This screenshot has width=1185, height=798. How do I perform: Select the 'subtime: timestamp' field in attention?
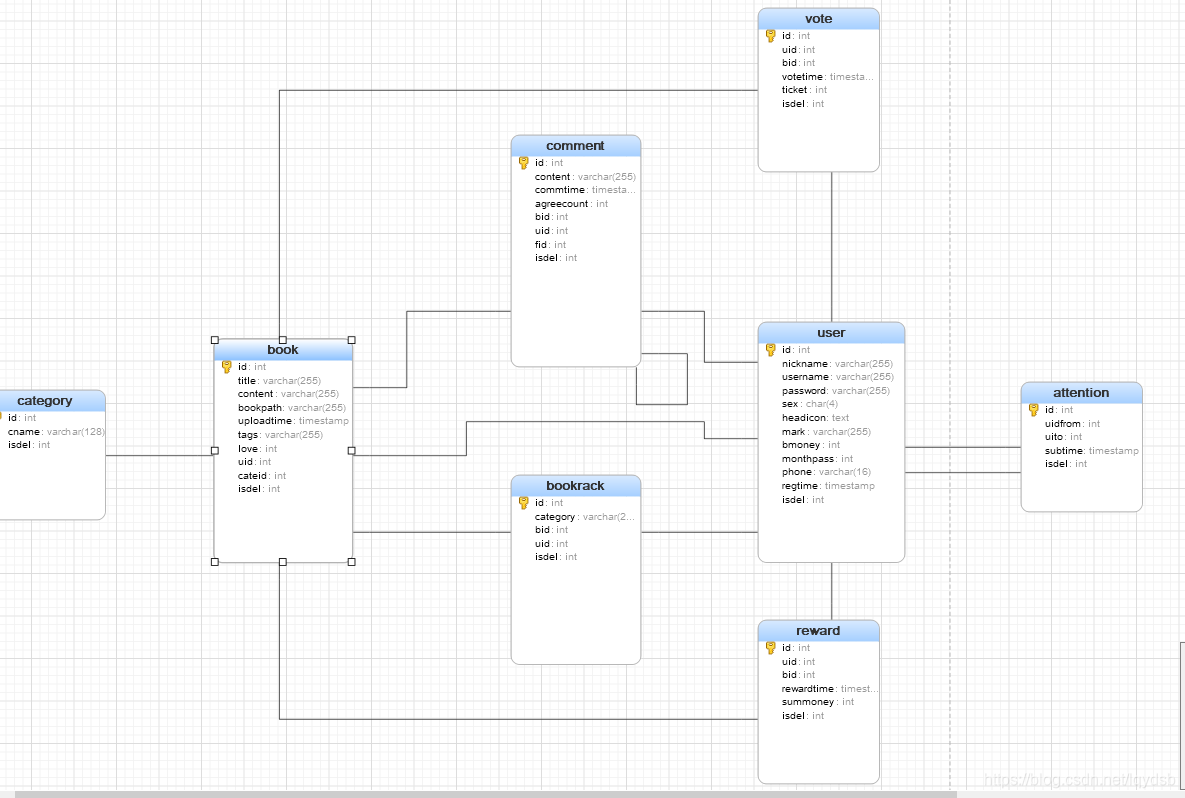(x=1091, y=451)
